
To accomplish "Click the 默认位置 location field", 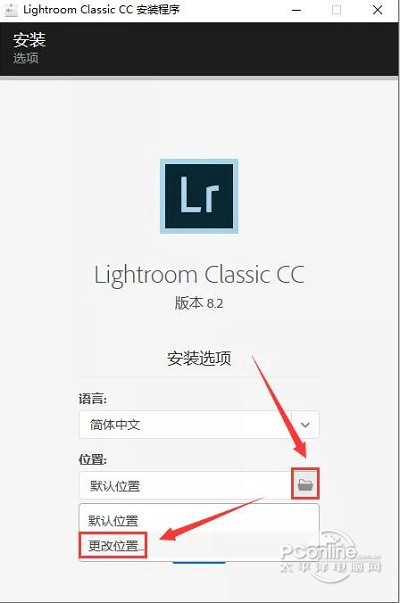I will (x=185, y=486).
